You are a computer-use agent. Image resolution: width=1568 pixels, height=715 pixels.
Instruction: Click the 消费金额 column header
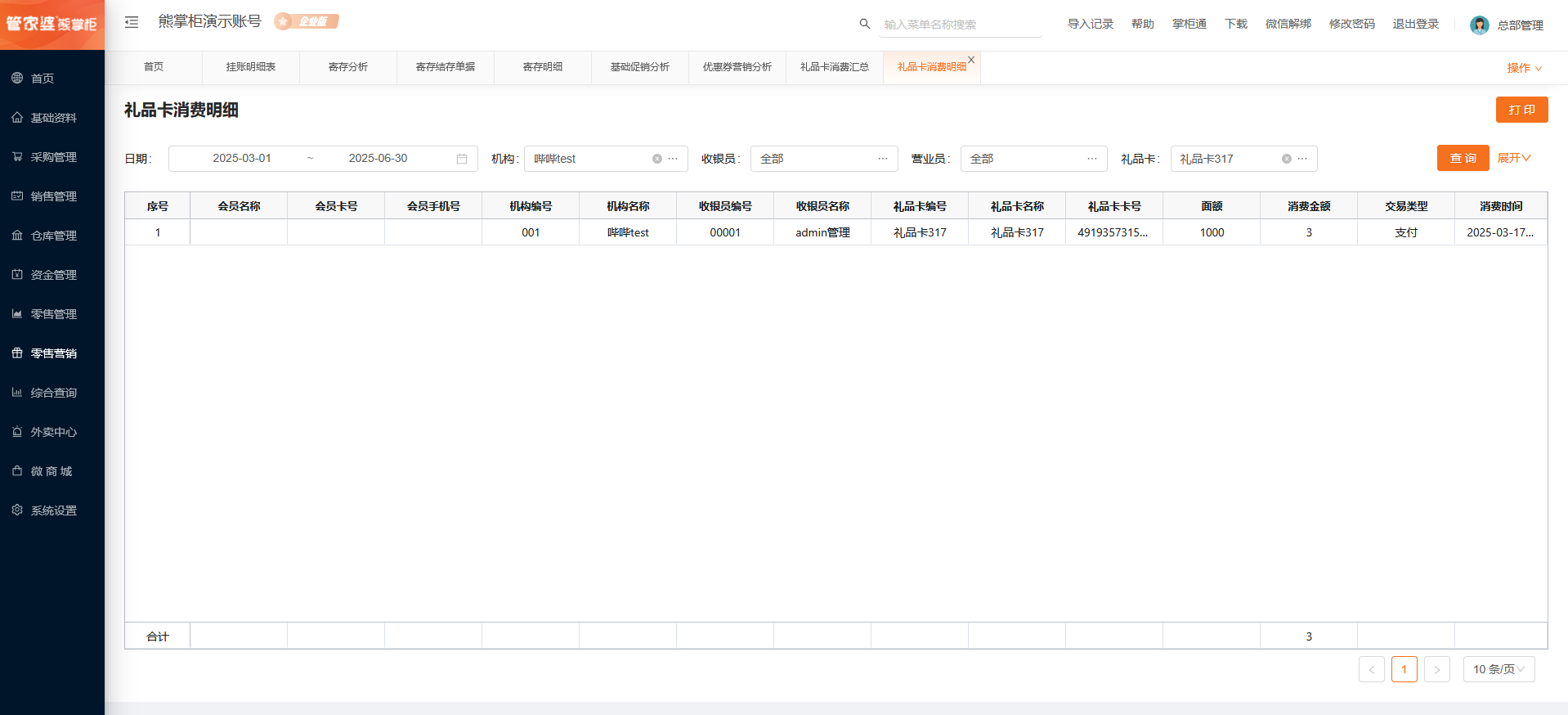click(x=1309, y=206)
